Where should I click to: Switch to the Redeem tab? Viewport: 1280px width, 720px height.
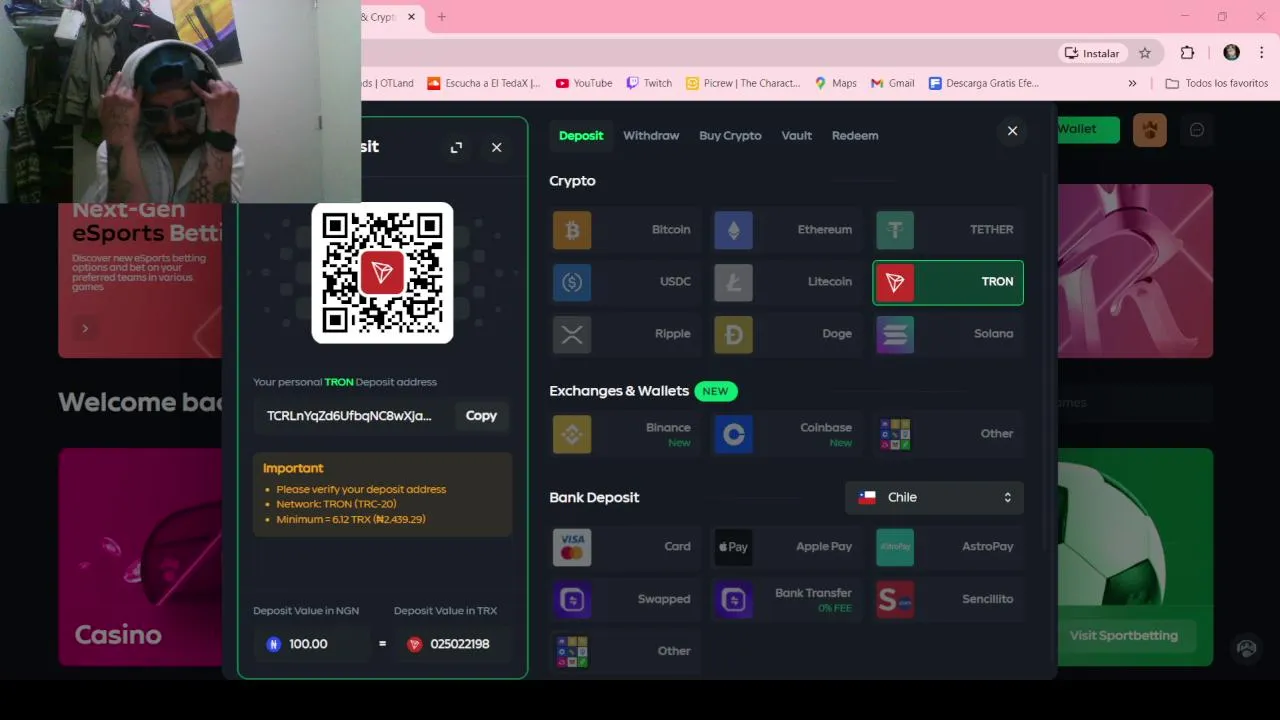pos(855,136)
